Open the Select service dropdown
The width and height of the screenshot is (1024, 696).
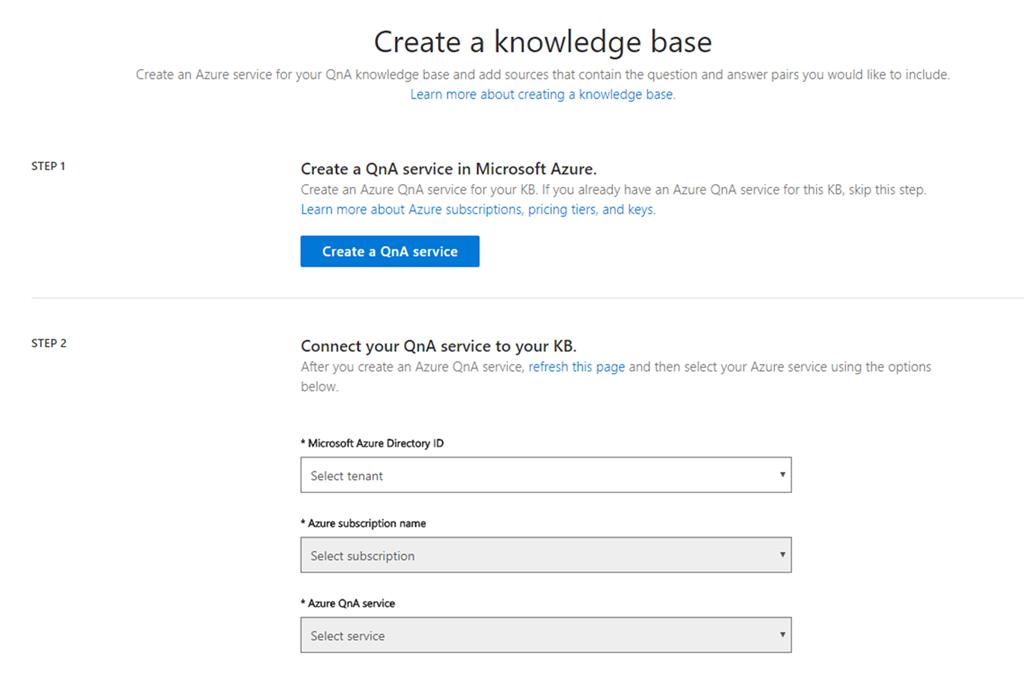click(545, 636)
